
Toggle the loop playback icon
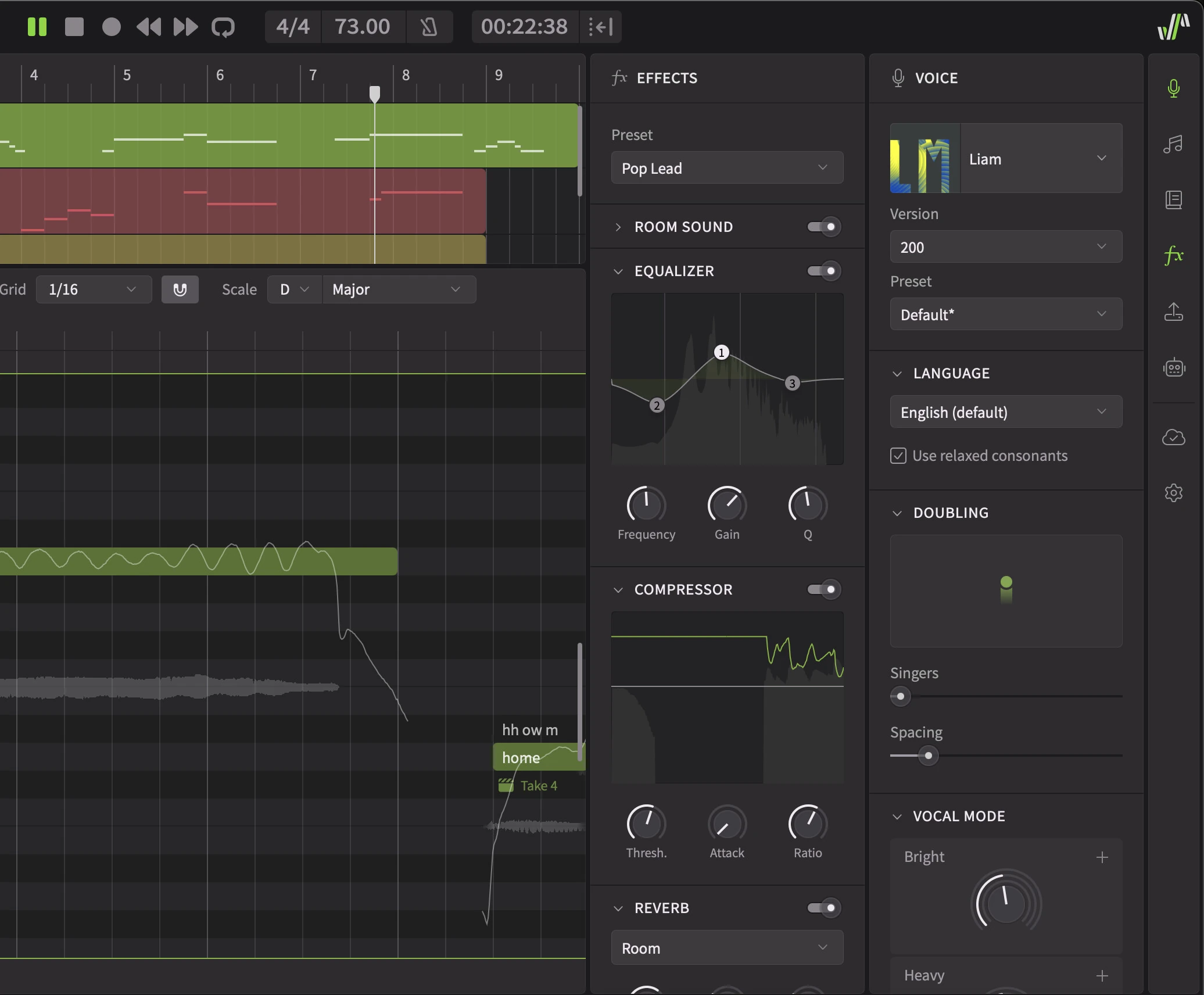pyautogui.click(x=223, y=27)
